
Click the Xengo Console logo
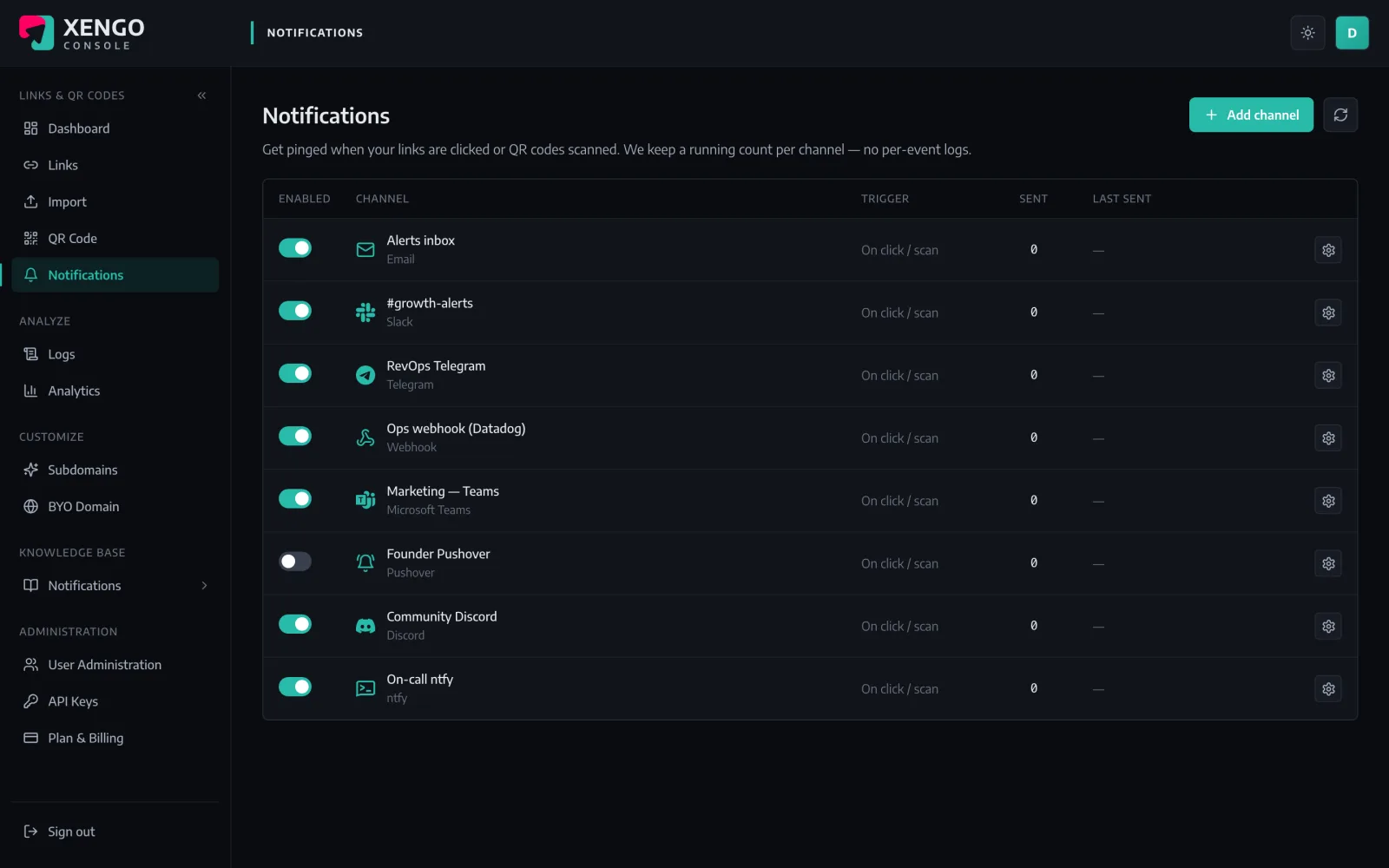coord(82,33)
